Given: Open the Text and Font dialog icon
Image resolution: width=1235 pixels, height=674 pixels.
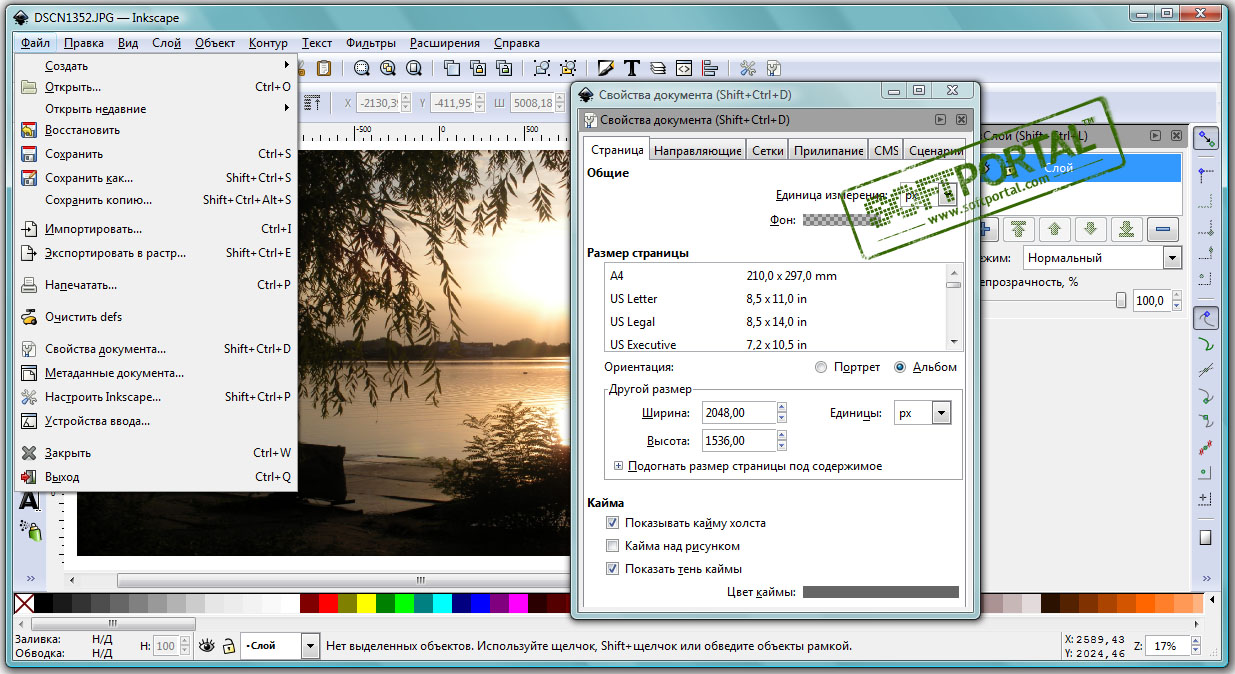Looking at the screenshot, I should click(632, 68).
